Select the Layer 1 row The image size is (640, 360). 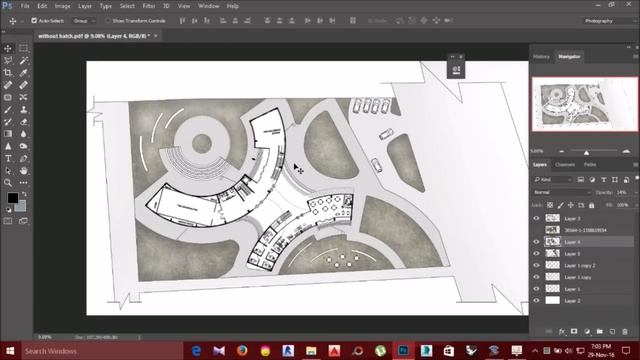pyautogui.click(x=583, y=289)
